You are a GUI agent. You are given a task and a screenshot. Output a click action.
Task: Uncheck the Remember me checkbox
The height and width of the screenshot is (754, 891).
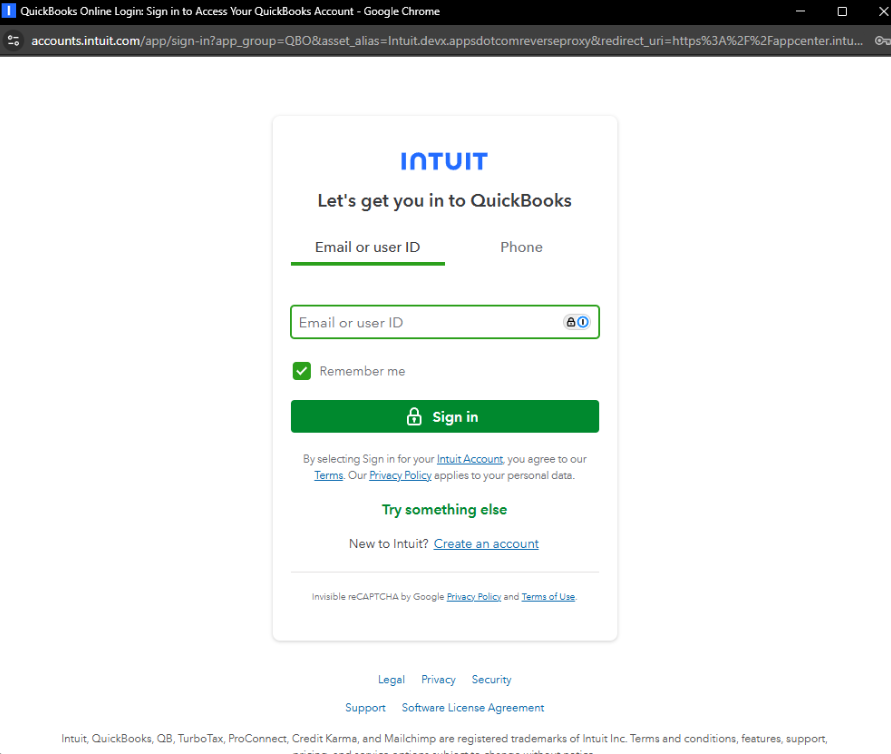pos(302,371)
